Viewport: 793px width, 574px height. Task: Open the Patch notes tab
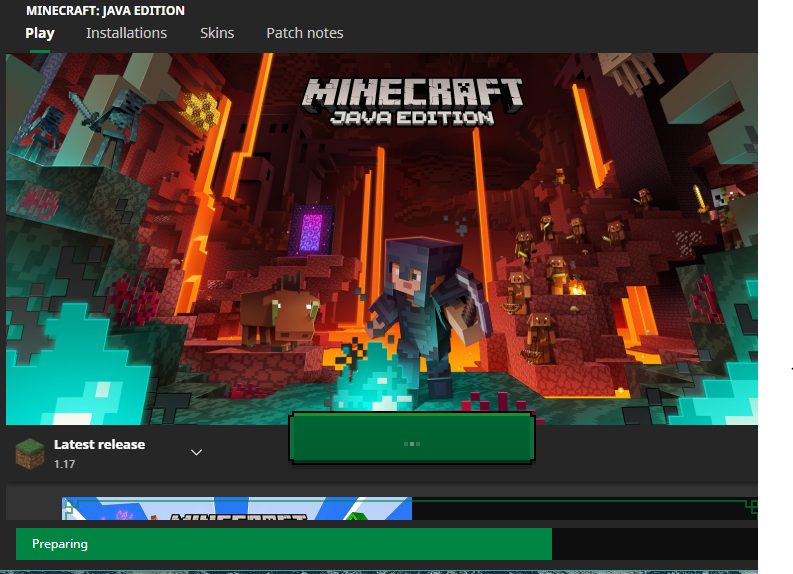click(x=304, y=33)
